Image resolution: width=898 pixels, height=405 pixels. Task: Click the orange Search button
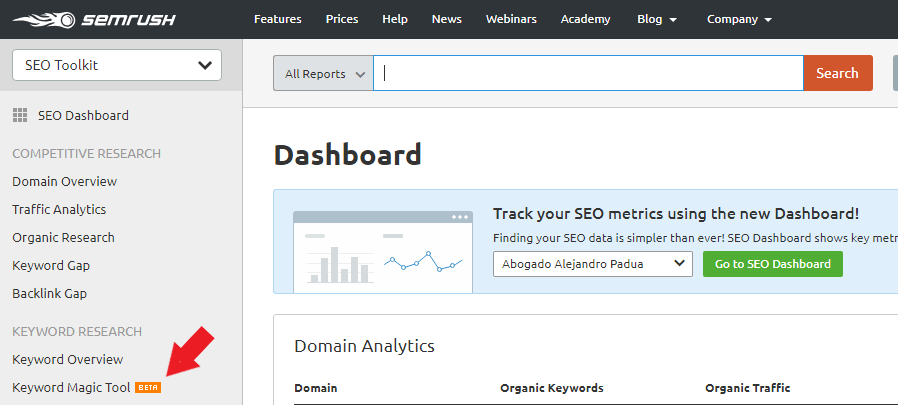[838, 73]
